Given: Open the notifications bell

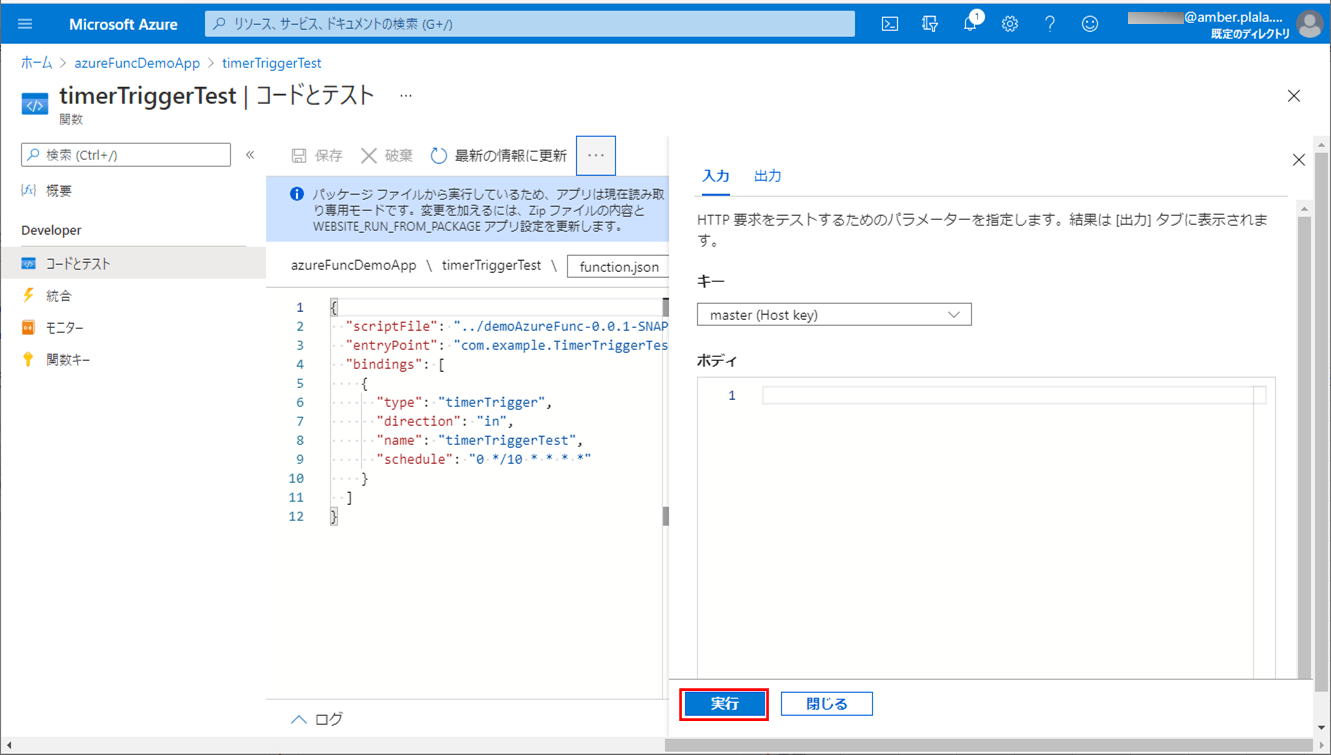Looking at the screenshot, I should [970, 23].
